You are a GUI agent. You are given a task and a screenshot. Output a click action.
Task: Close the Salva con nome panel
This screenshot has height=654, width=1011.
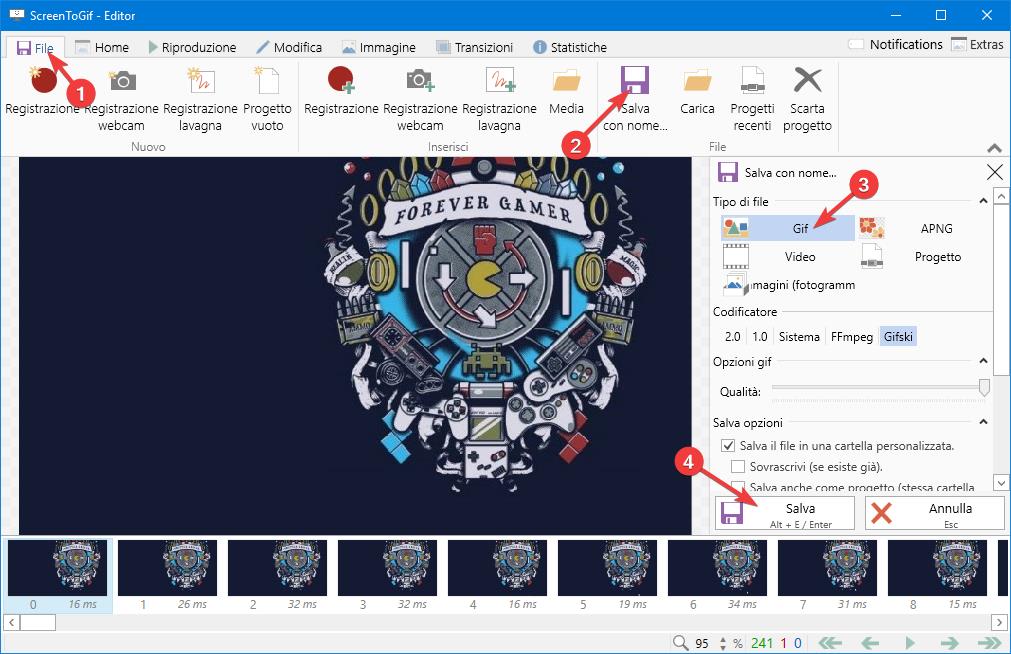(995, 172)
